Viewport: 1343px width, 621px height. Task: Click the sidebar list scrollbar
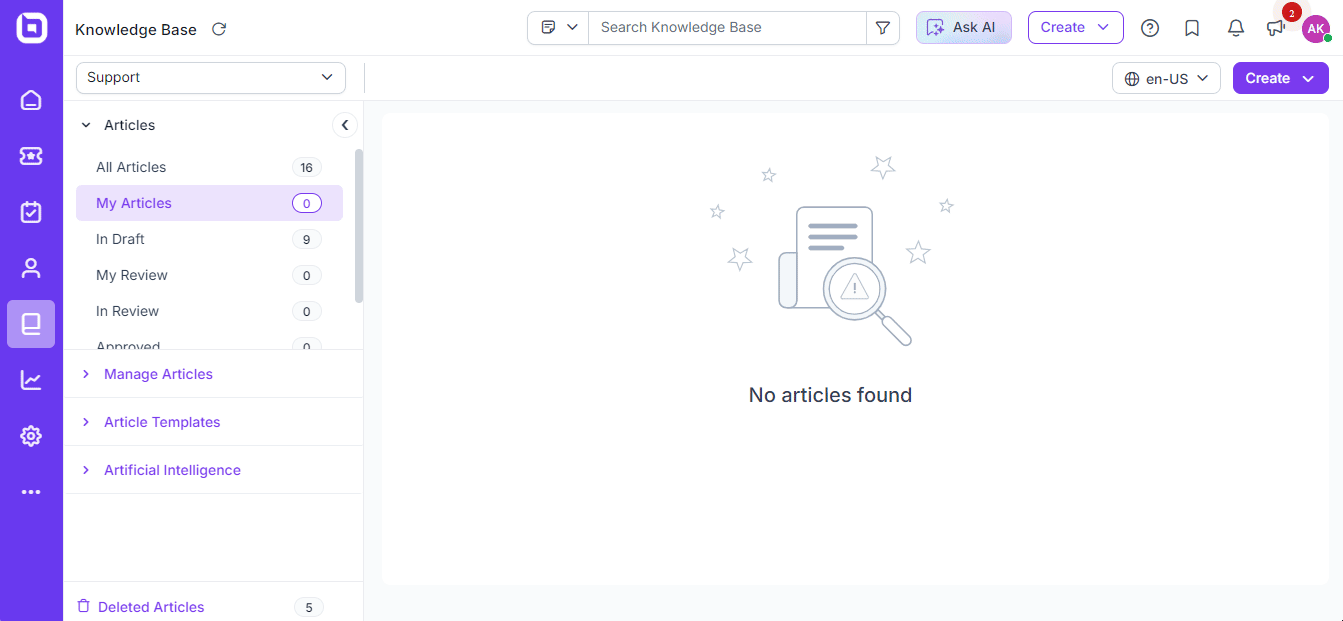(x=359, y=225)
